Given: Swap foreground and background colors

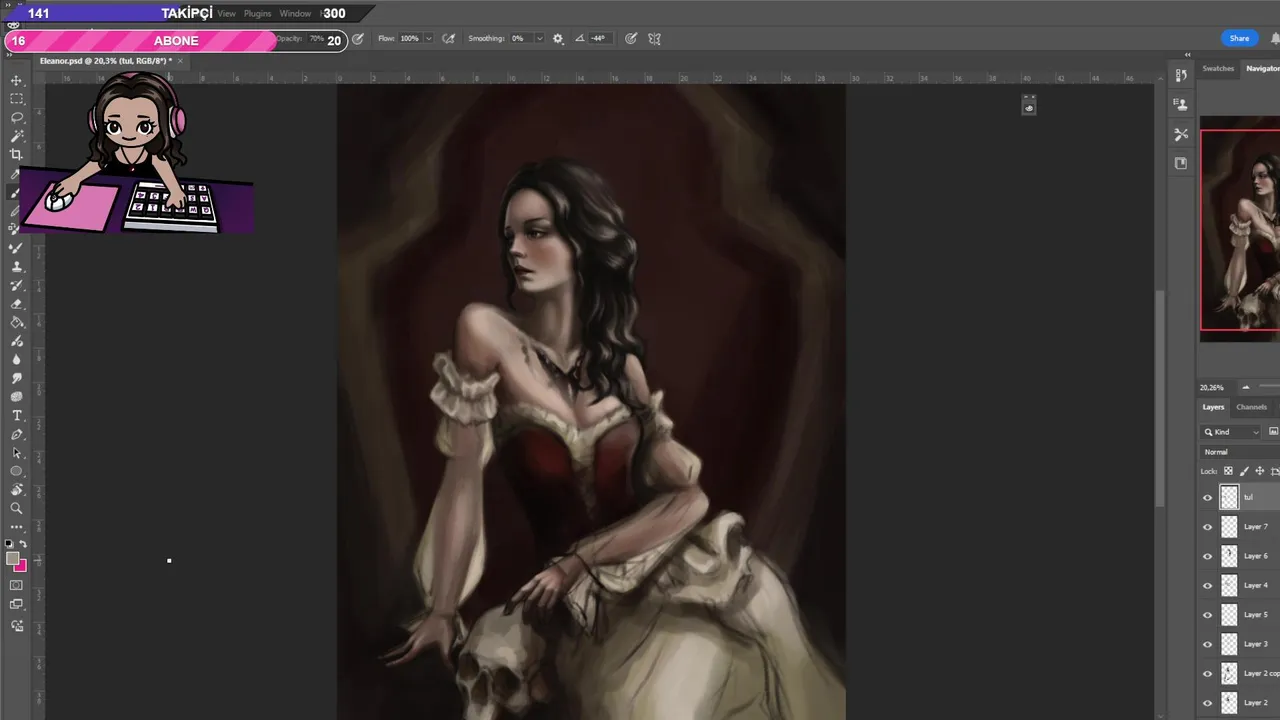Looking at the screenshot, I should click(23, 545).
